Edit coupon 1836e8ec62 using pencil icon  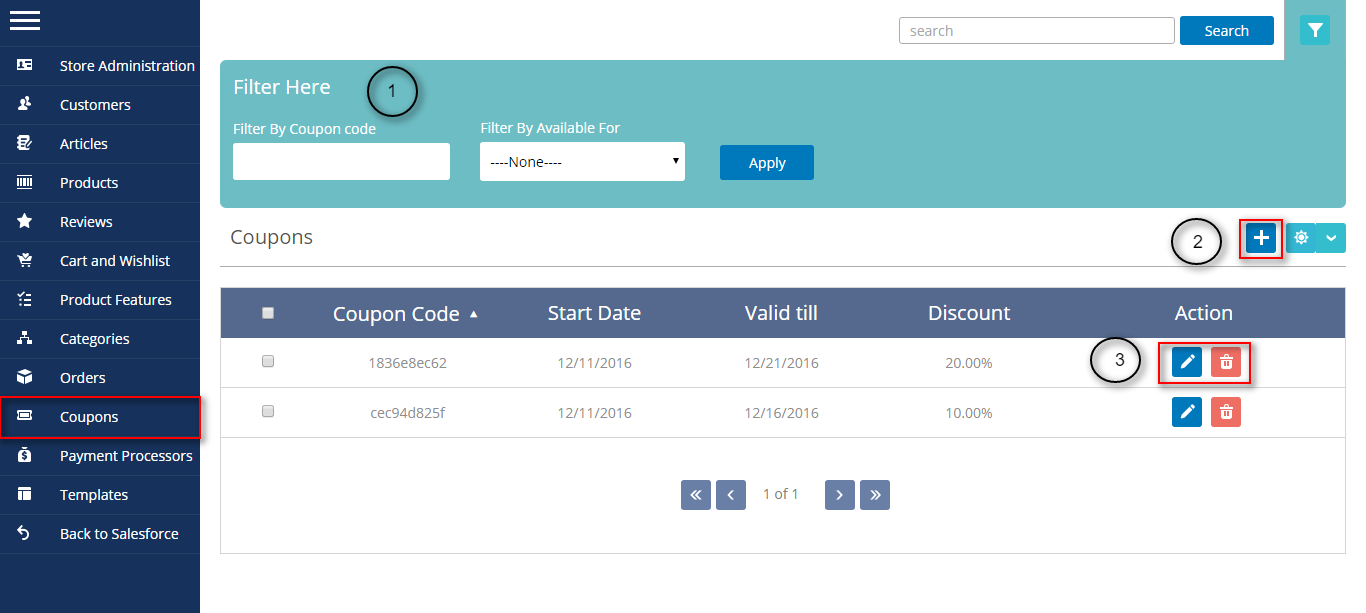point(1187,362)
